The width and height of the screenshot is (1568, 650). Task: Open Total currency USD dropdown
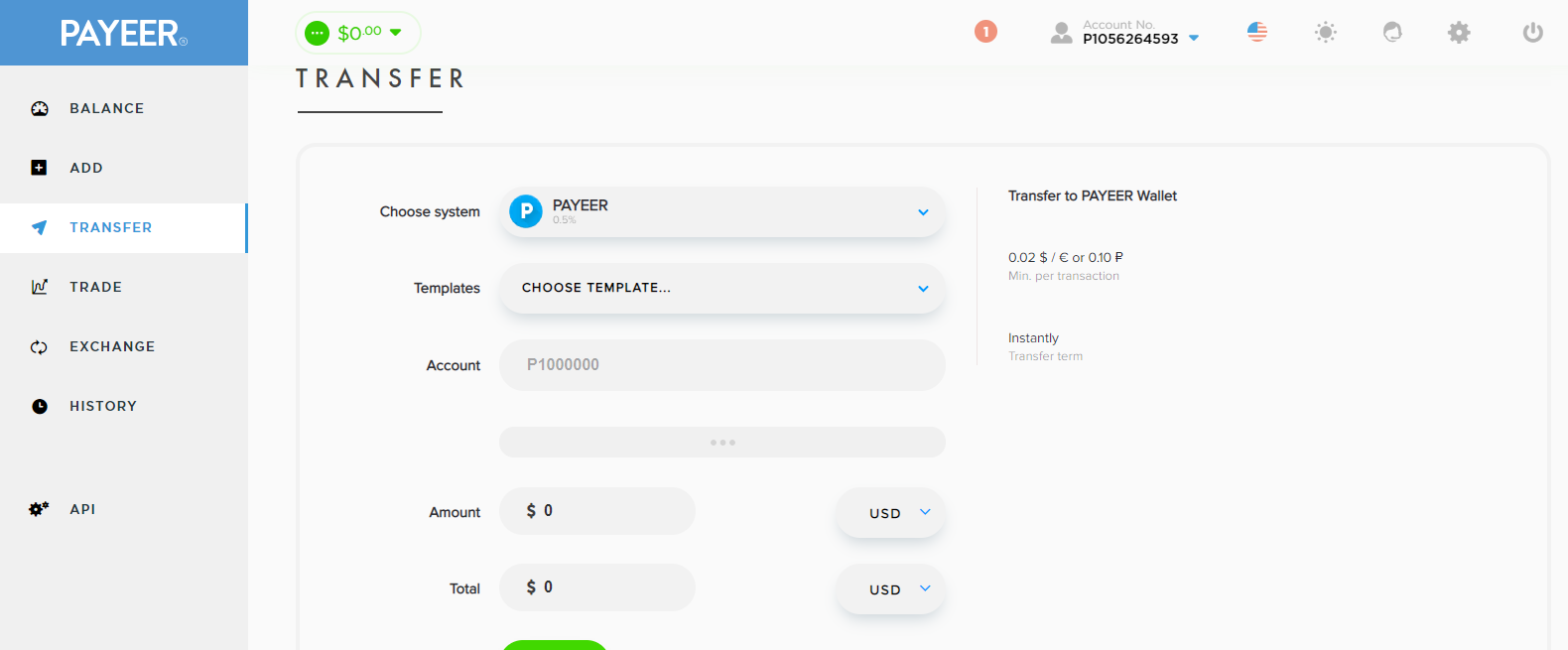coord(890,588)
